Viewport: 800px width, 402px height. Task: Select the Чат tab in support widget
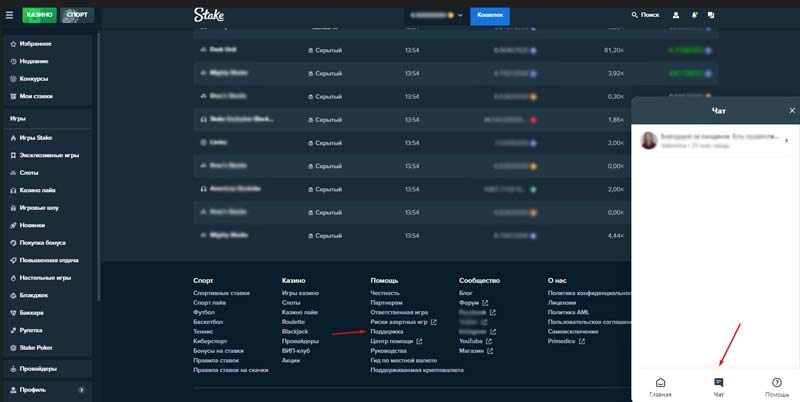coord(718,386)
